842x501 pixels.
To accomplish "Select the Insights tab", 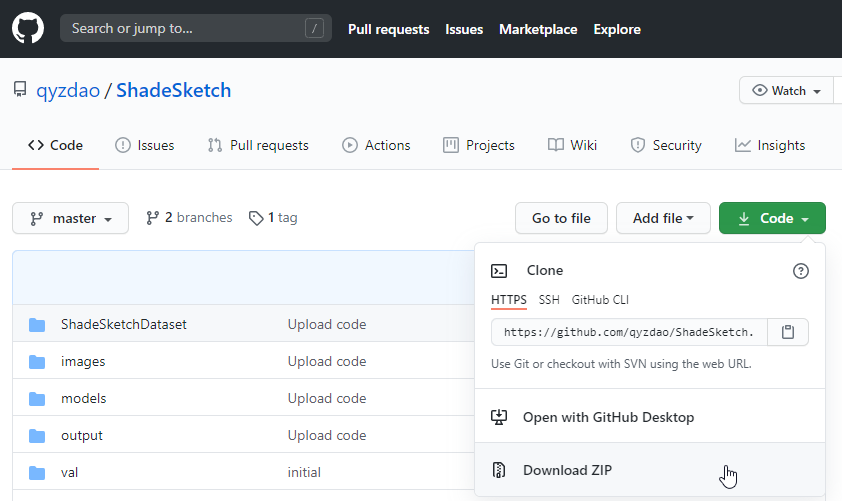I will (770, 145).
